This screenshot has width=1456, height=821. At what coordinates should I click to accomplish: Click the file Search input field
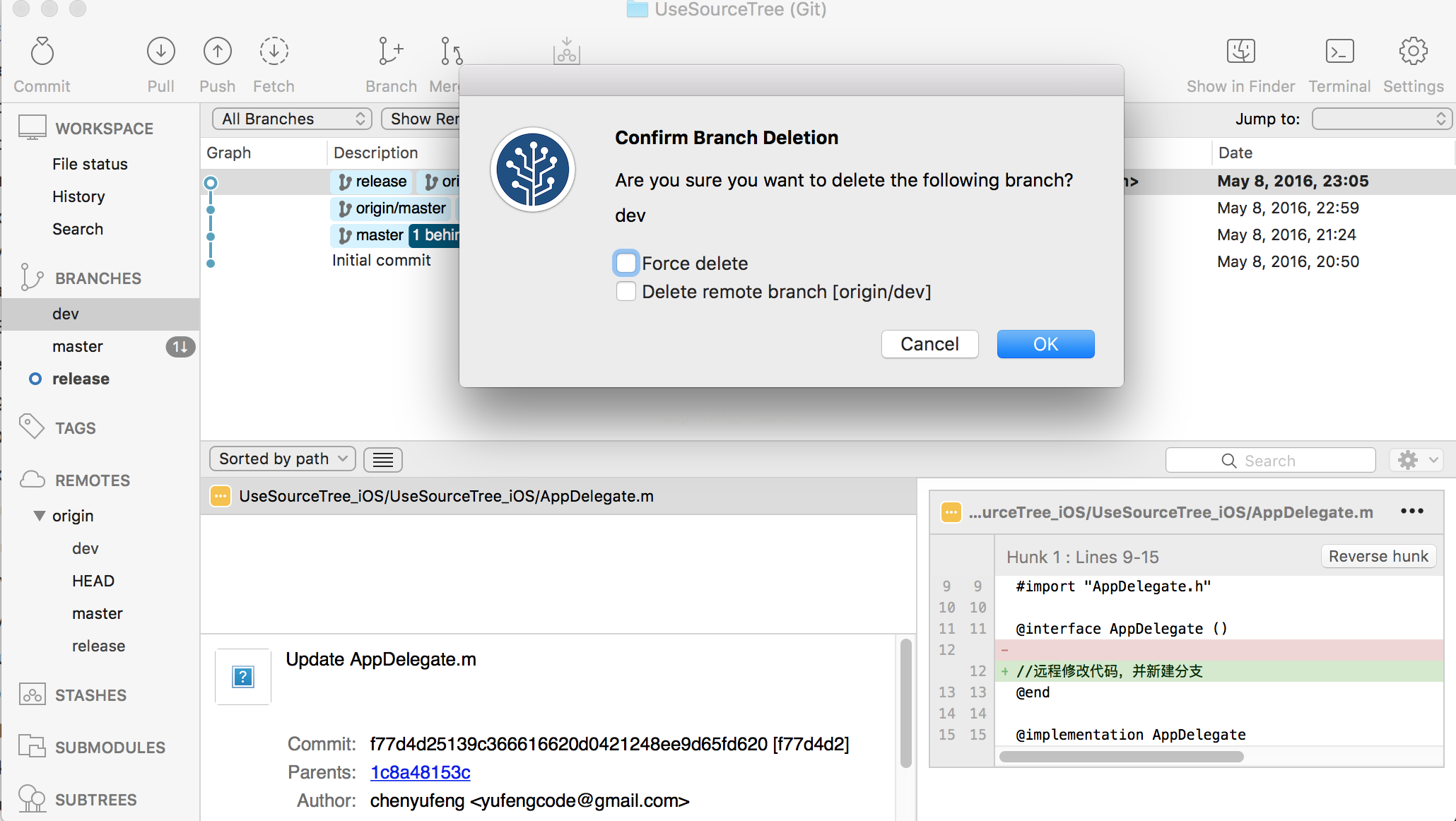pyautogui.click(x=1270, y=461)
